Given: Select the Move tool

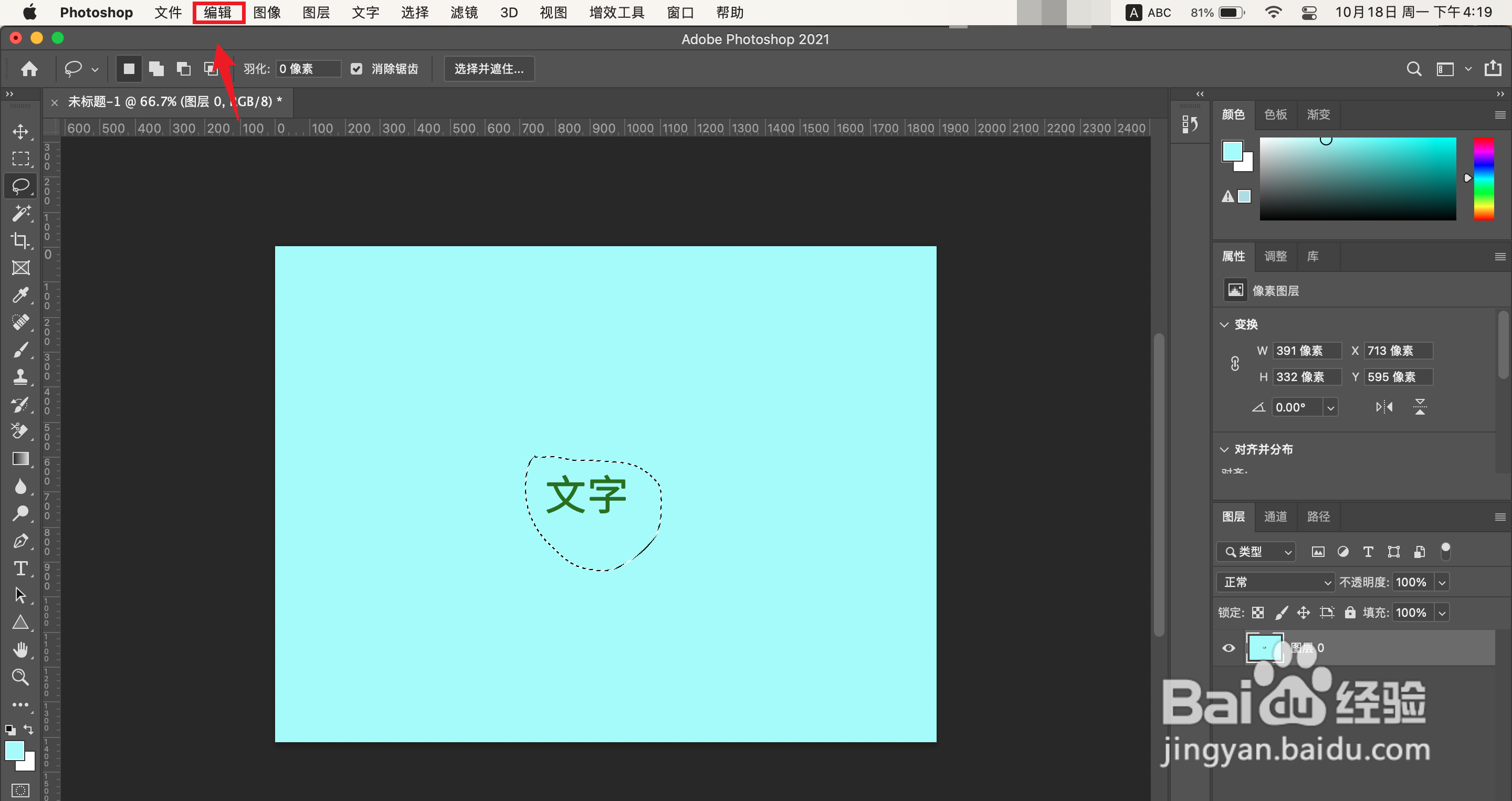Looking at the screenshot, I should (x=20, y=131).
